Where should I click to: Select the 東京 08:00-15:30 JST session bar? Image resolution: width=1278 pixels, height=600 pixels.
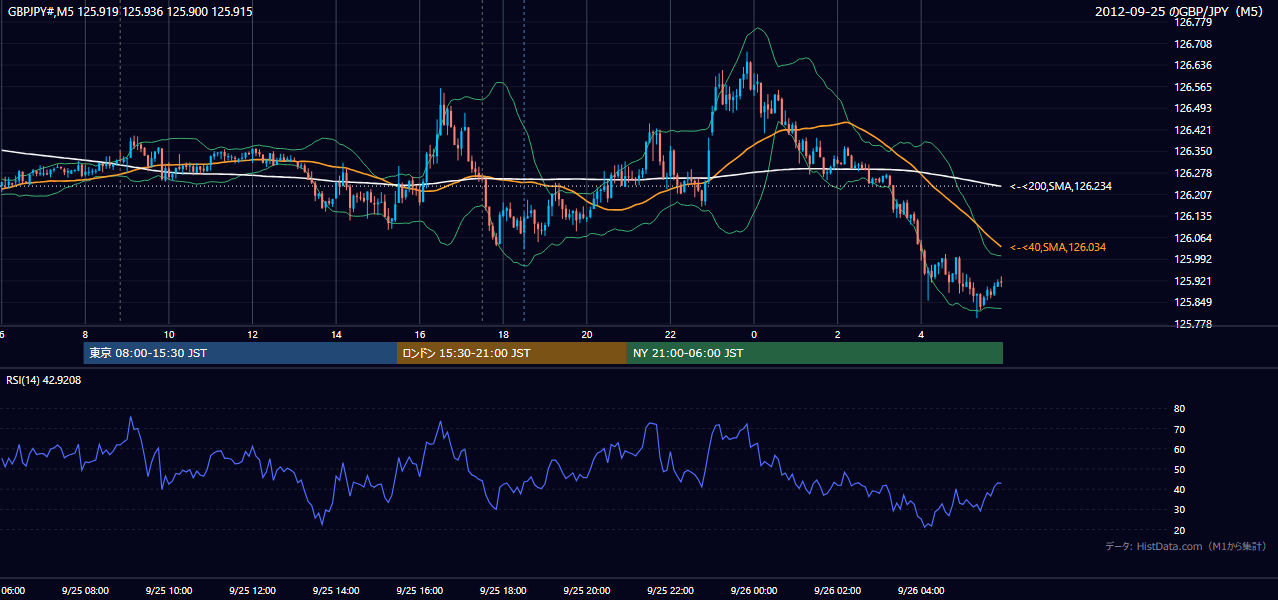[x=240, y=353]
